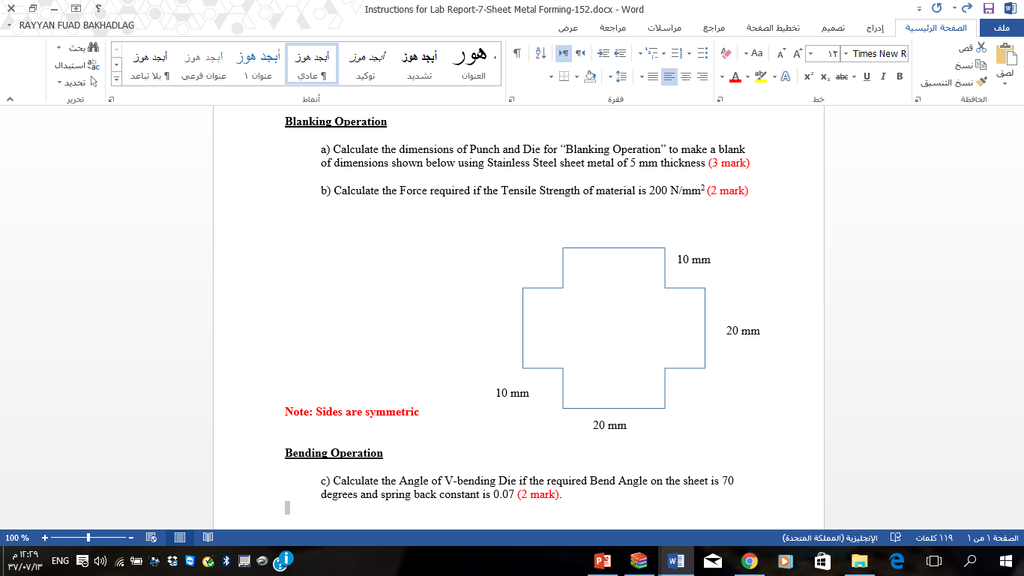
Task: Click the Clear Formatting eraser icon
Action: click(726, 53)
